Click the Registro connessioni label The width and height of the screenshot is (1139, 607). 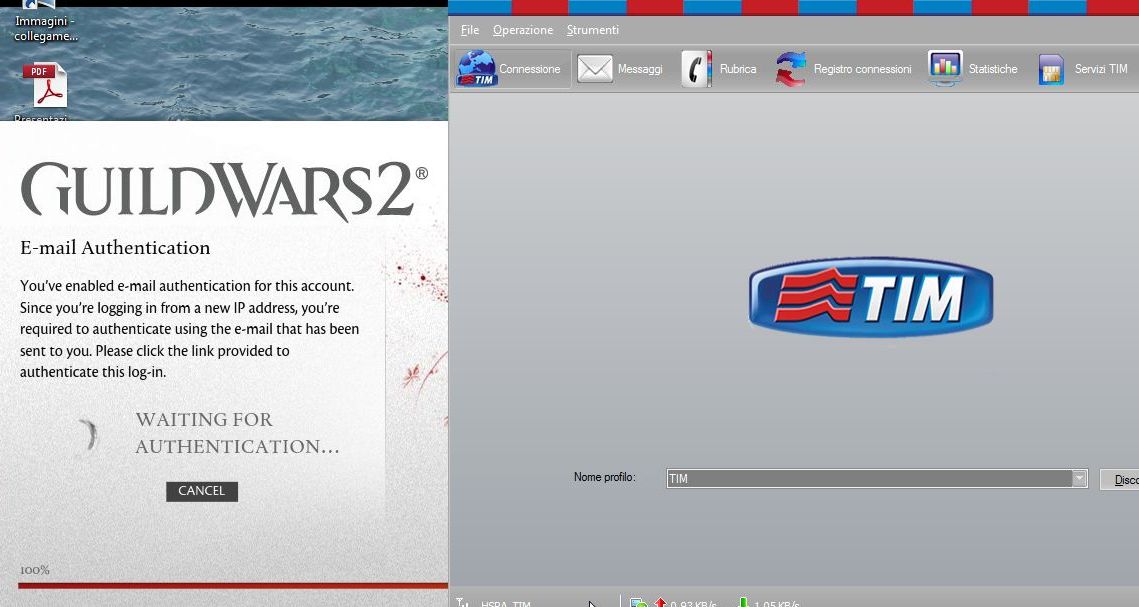[x=862, y=69]
